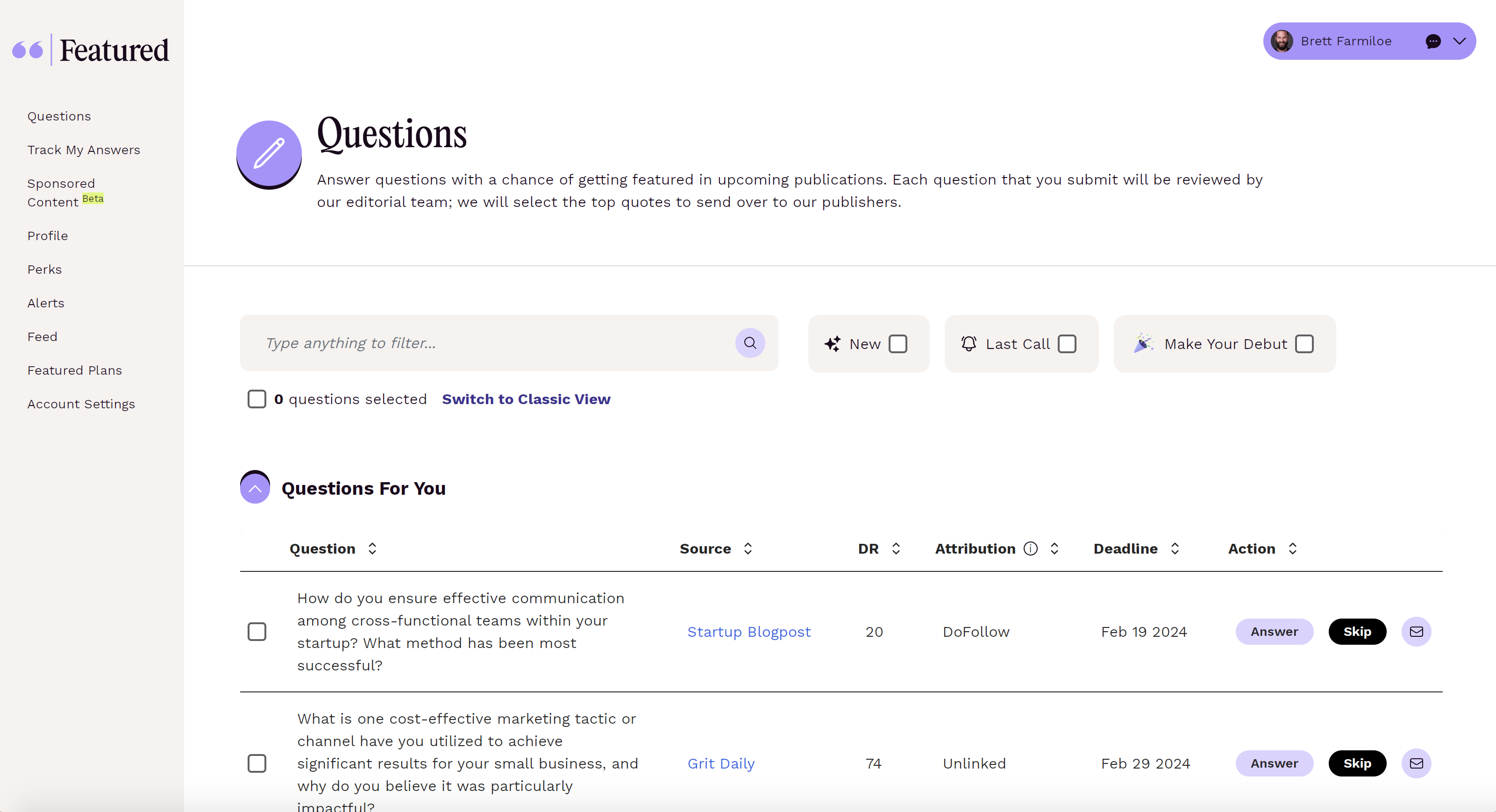Check the cost-effective marketing question checkbox
1496x812 pixels.
256,763
